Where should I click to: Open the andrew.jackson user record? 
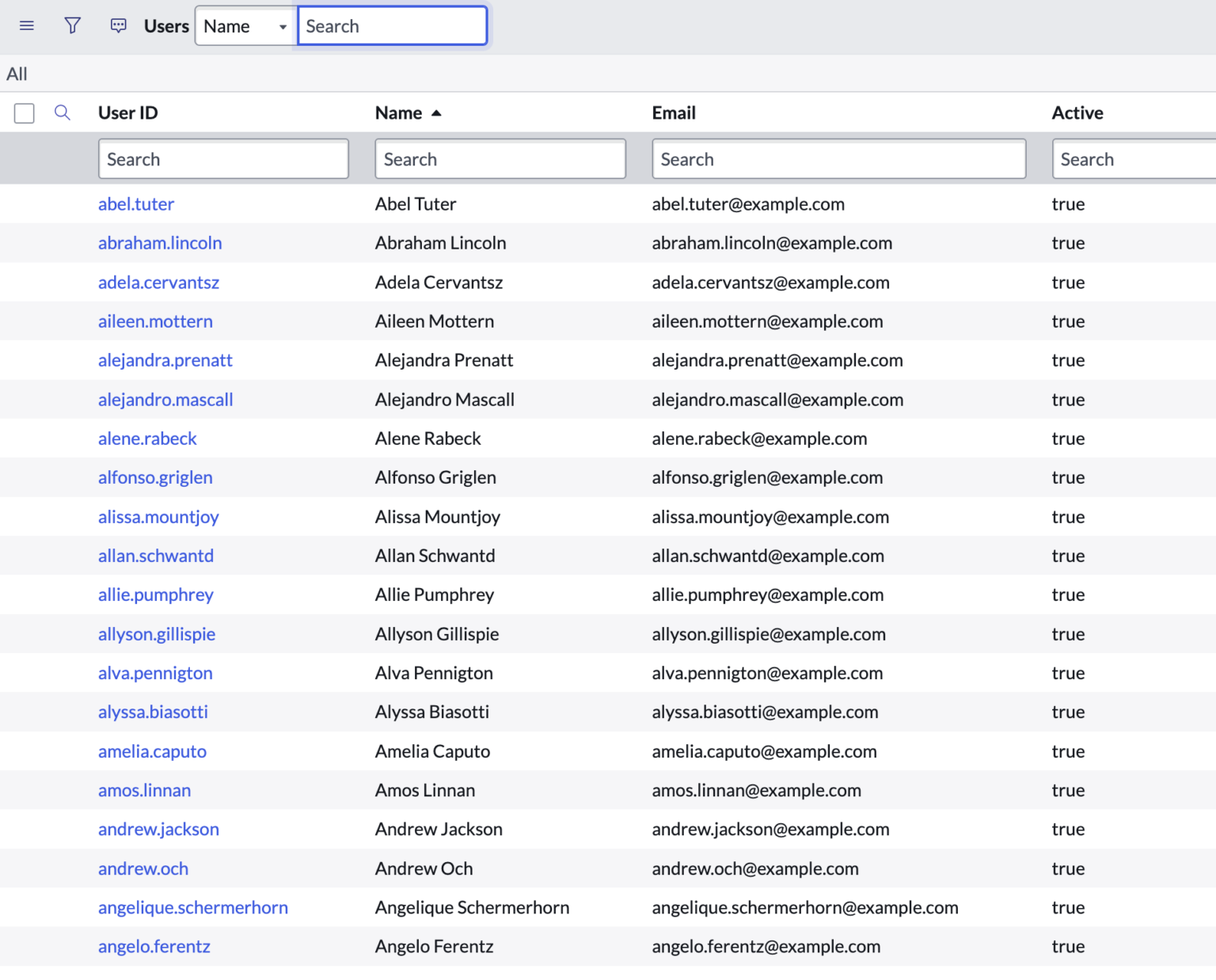coord(158,829)
